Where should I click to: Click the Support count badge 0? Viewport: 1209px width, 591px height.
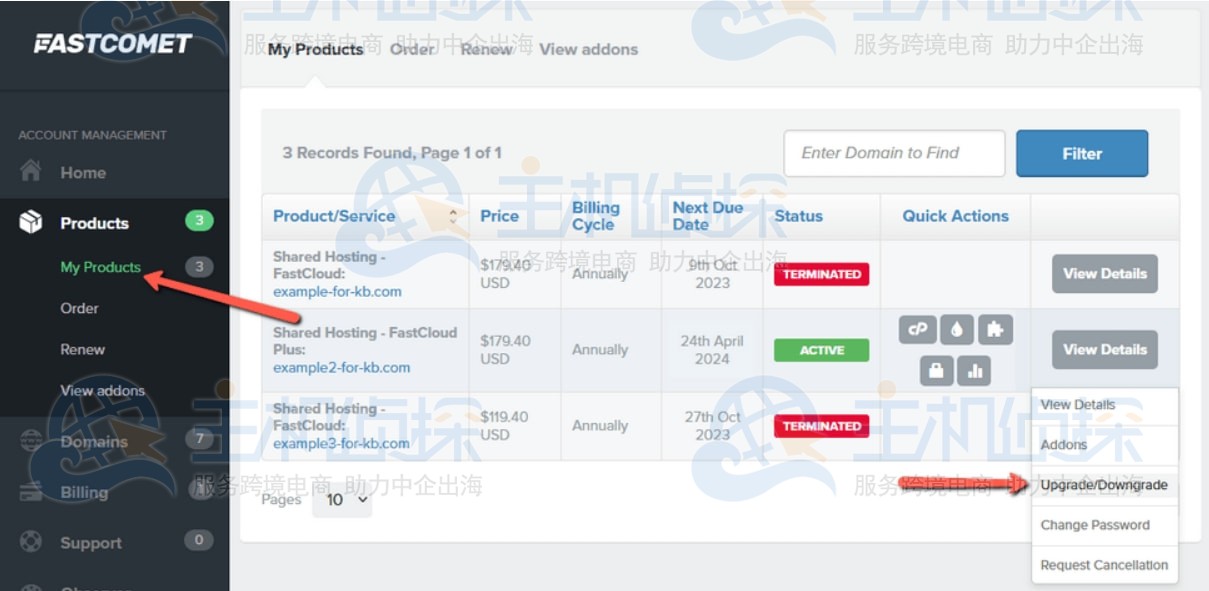(x=199, y=540)
